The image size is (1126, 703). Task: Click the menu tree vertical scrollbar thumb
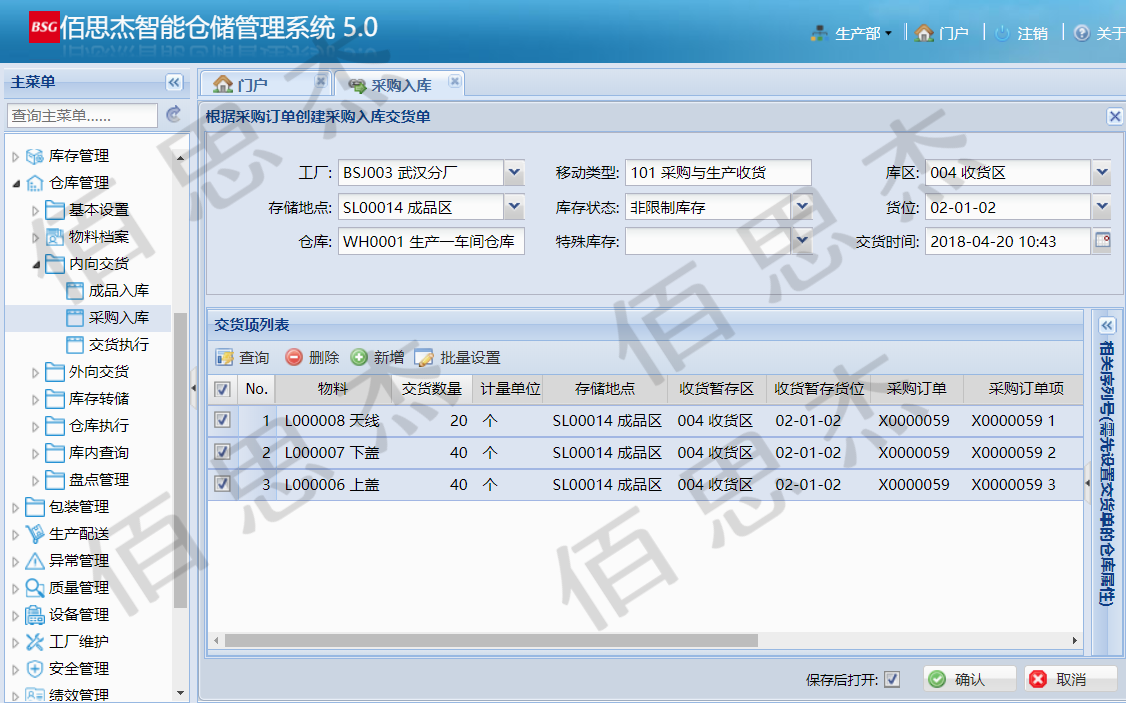(180, 460)
